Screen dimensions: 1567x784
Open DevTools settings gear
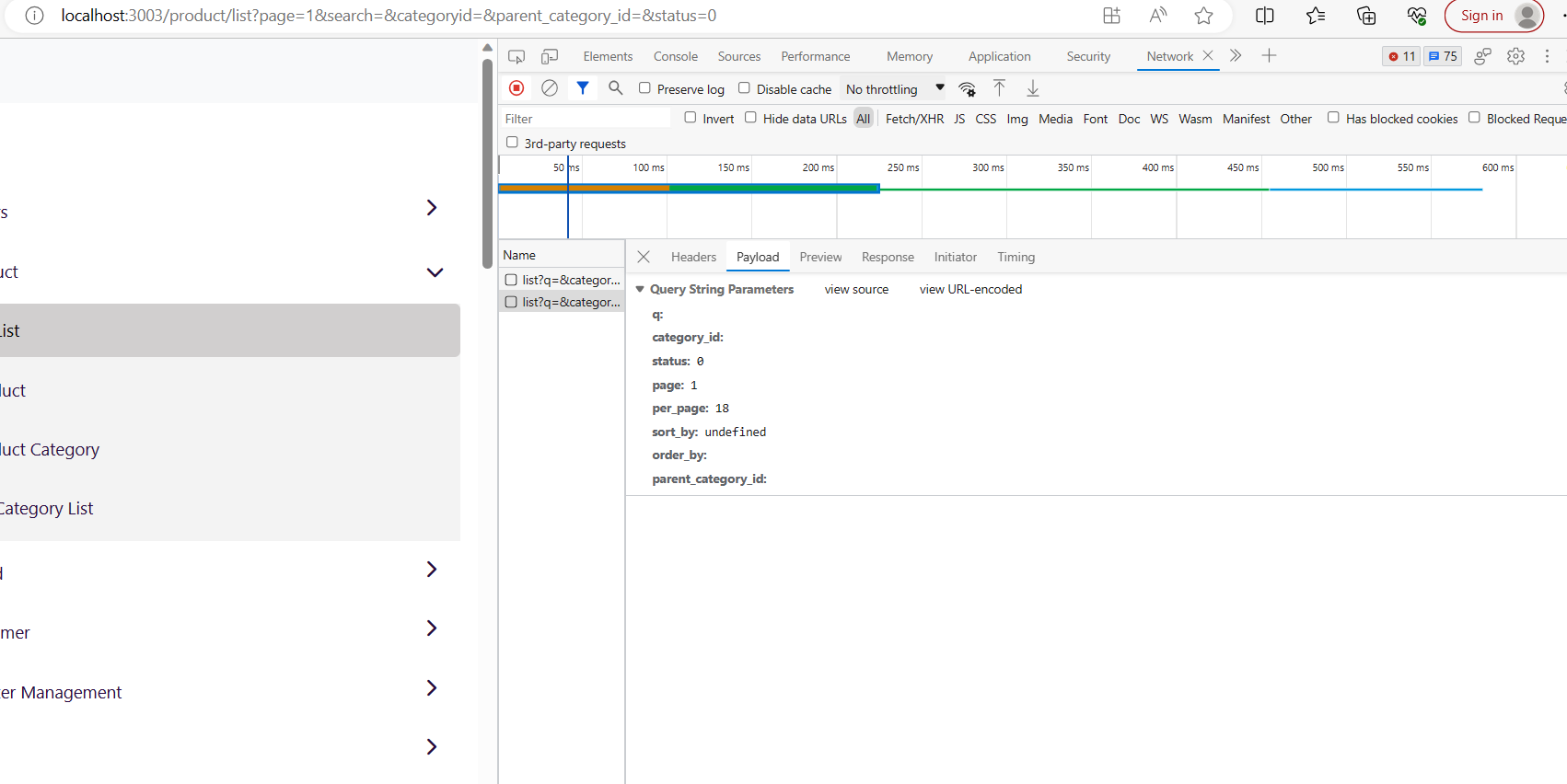click(1515, 56)
